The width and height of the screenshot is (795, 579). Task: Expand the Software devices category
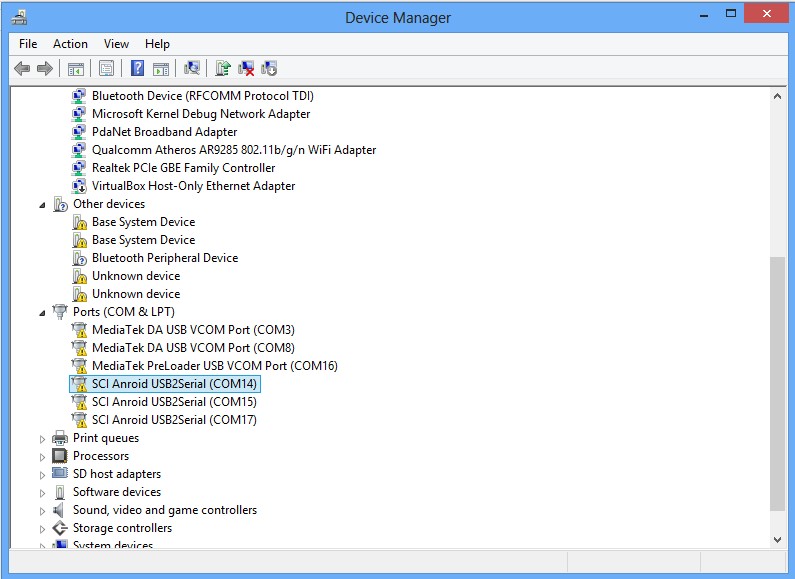click(42, 493)
